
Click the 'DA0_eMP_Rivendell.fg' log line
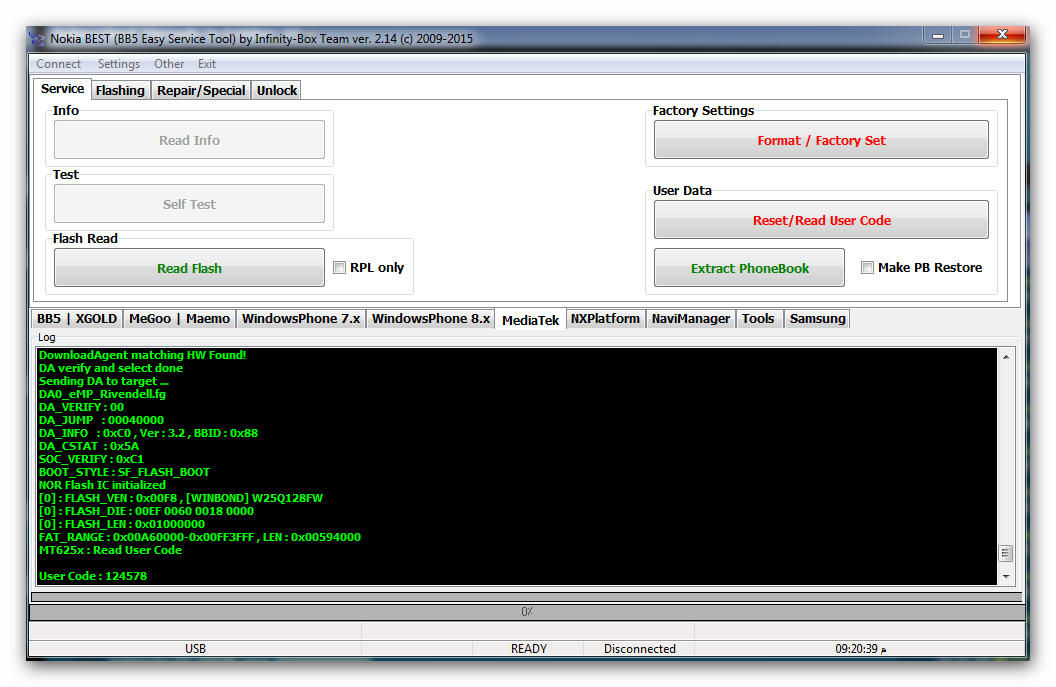tap(102, 393)
